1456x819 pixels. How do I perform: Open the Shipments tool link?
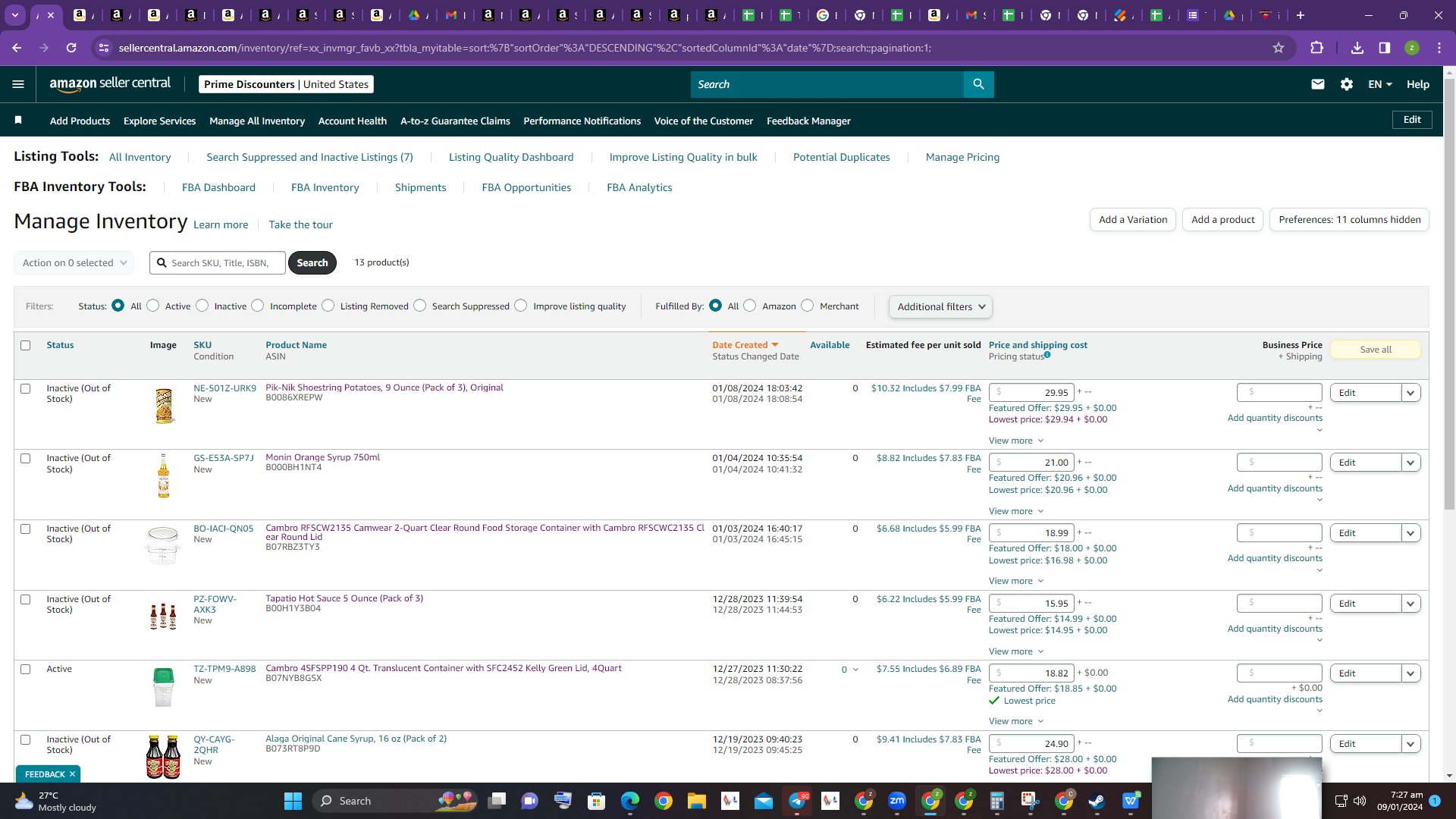tap(420, 187)
